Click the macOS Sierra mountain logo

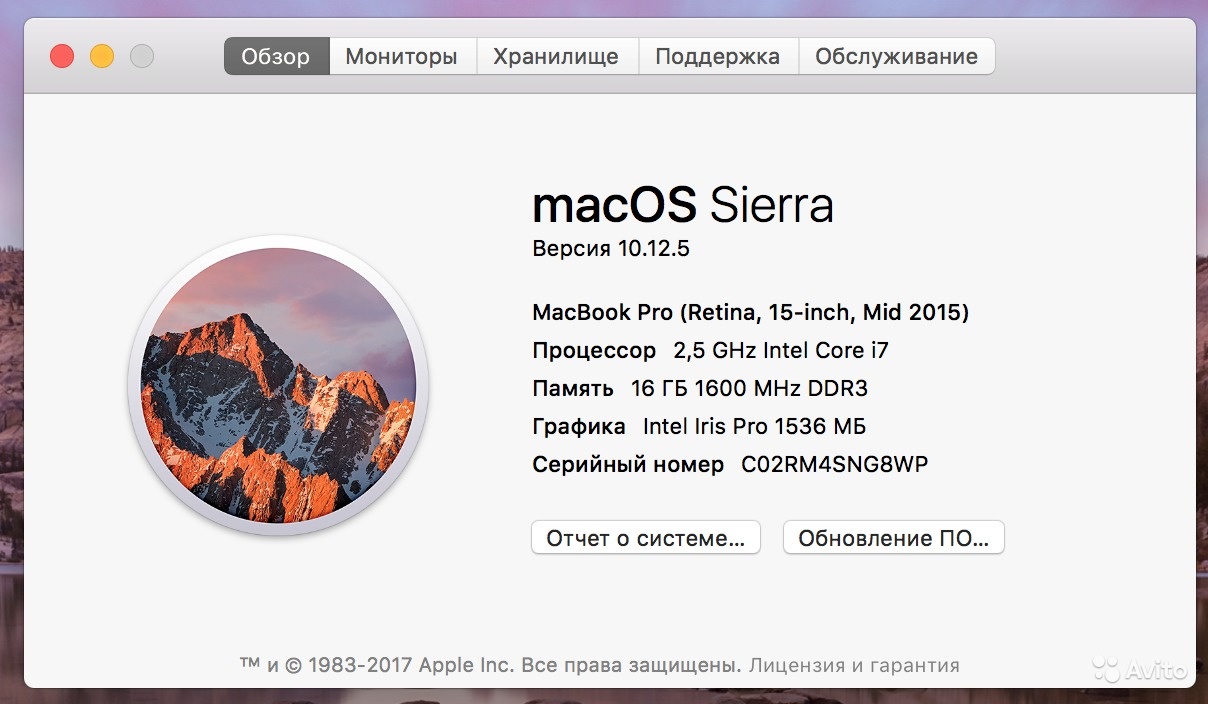pyautogui.click(x=278, y=385)
